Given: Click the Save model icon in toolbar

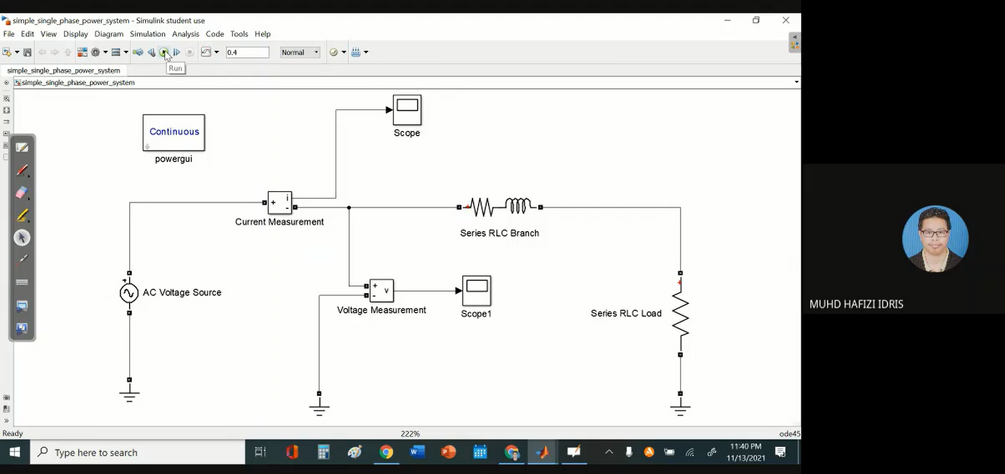Looking at the screenshot, I should (28, 53).
